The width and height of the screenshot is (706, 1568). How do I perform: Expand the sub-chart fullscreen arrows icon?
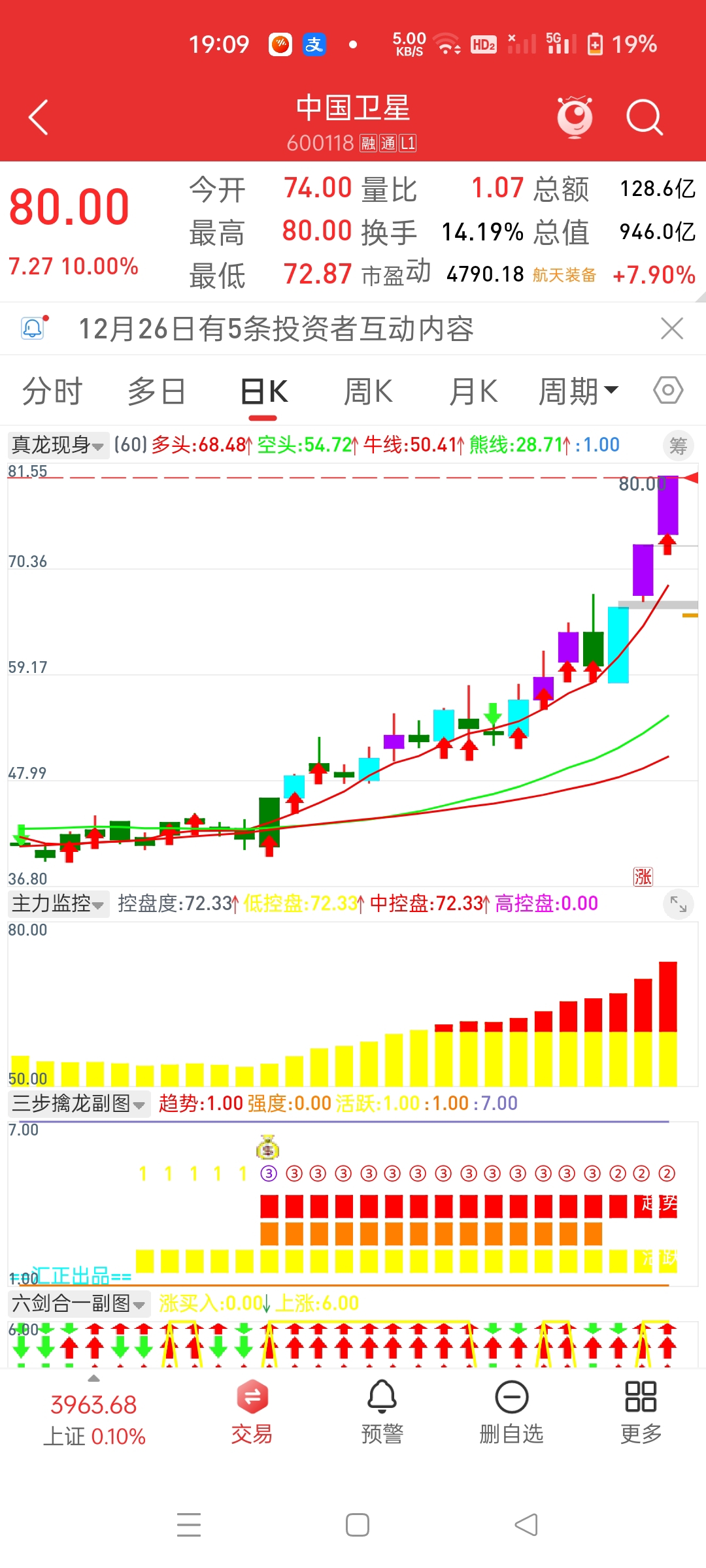coord(679,904)
